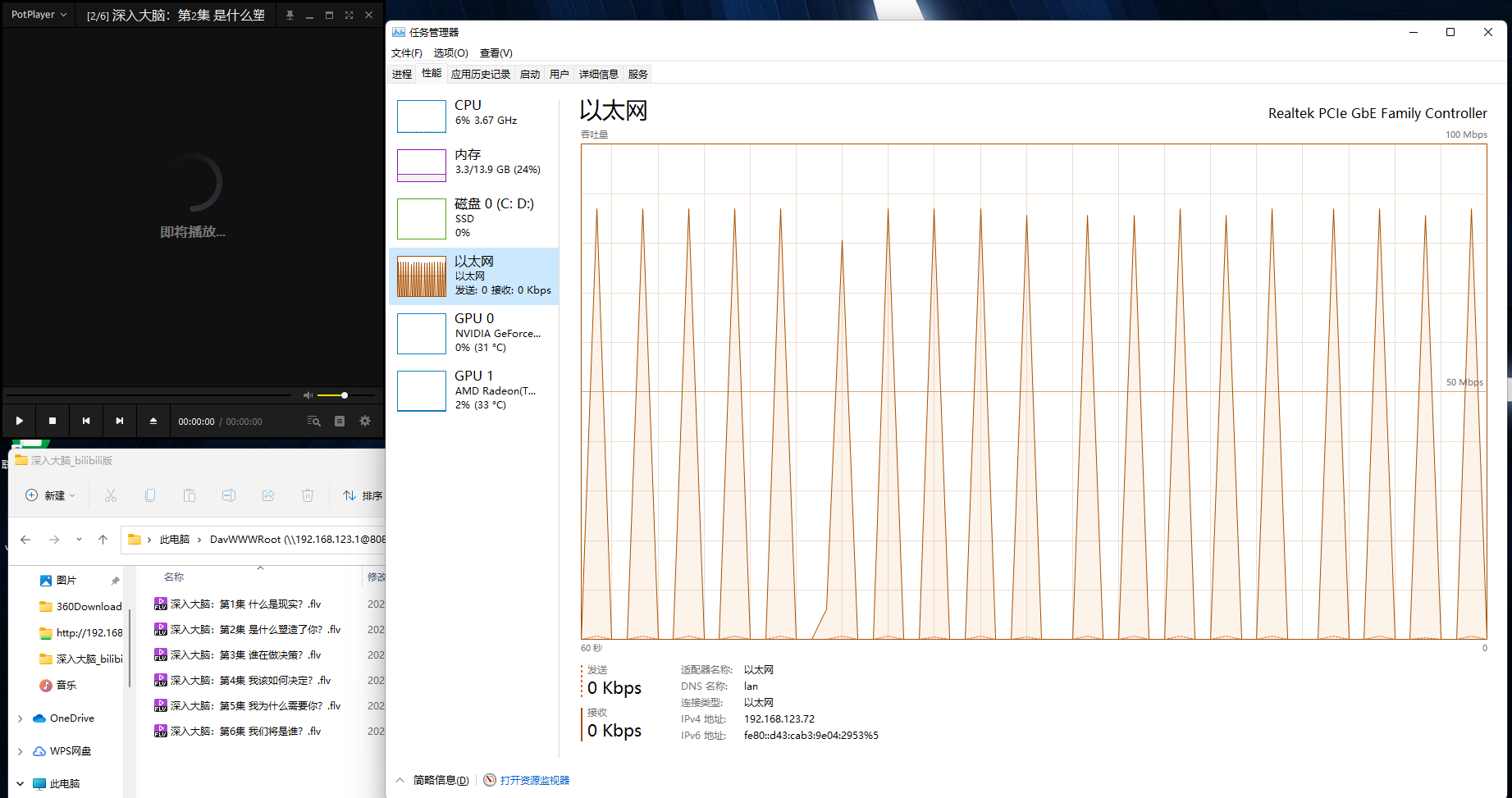The image size is (1512, 798).
Task: Expand the address bar recent locations chevron
Action: (79, 539)
